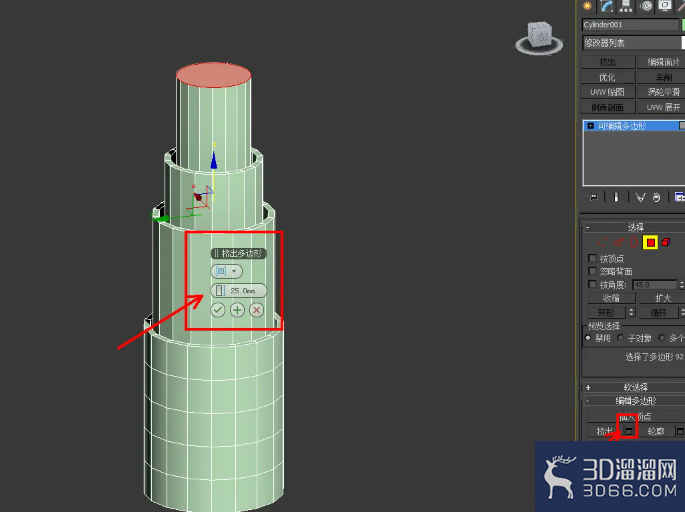The width and height of the screenshot is (685, 512).
Task: Open the Create panel star tab
Action: [588, 6]
